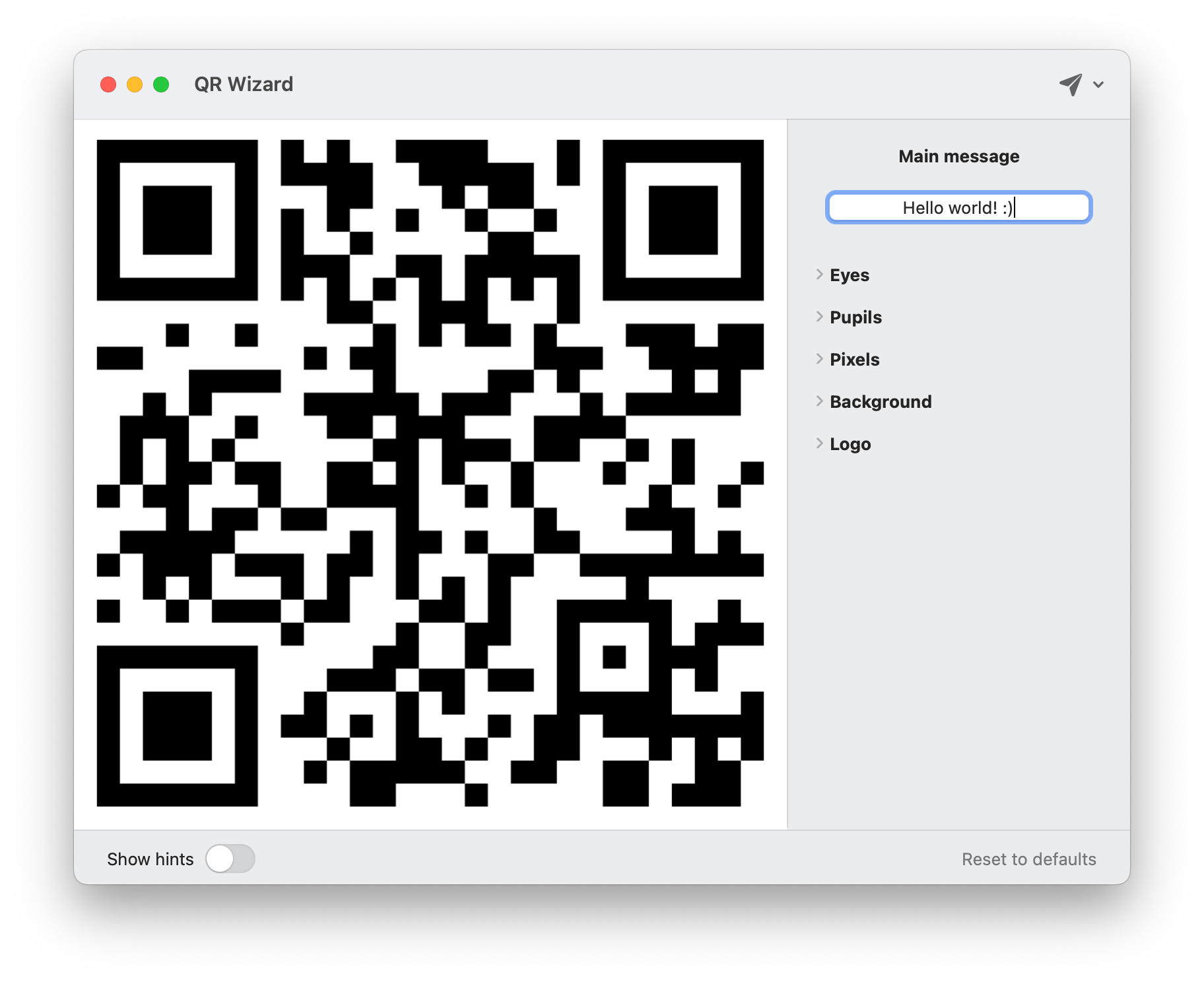Click the QR Wizard window title
The height and width of the screenshot is (982, 1204).
point(243,84)
